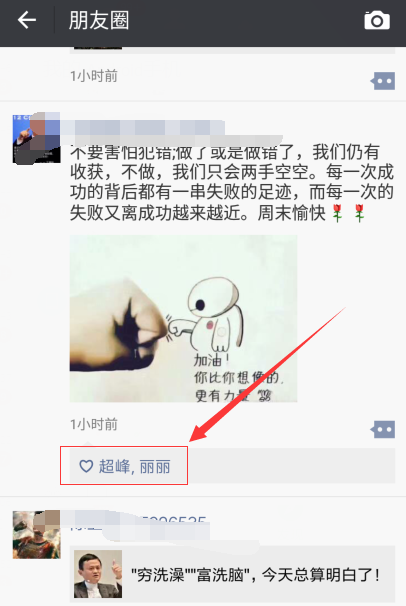Tap the rose emojis after 周末愉快
The image size is (406, 606).
348,213
